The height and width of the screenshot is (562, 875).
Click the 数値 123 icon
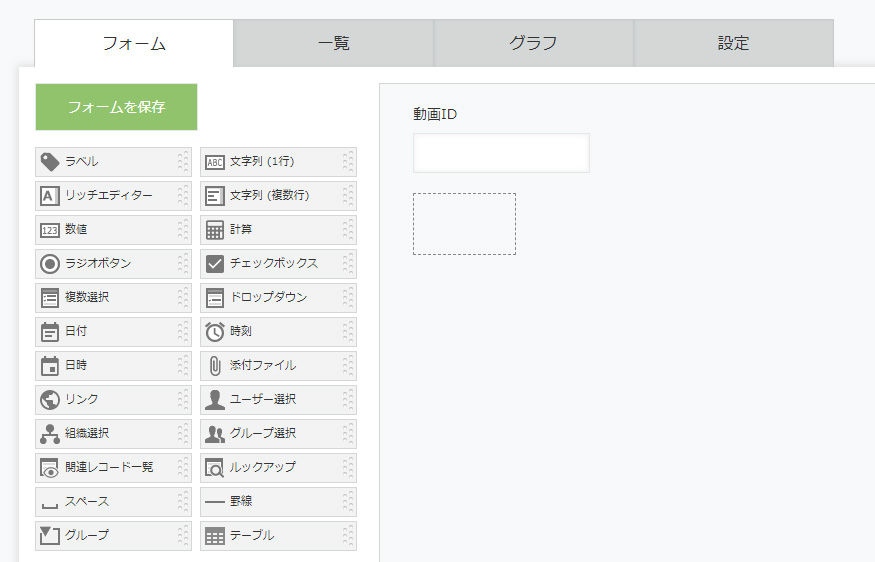pos(50,230)
